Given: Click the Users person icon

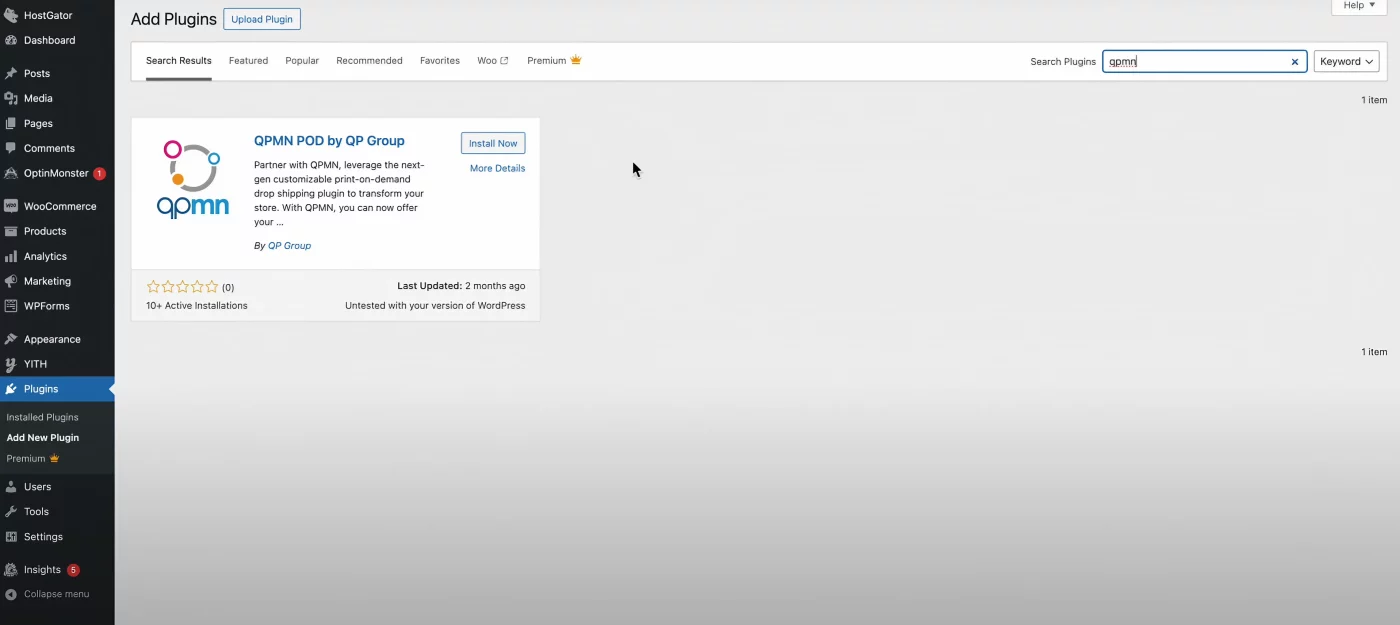Looking at the screenshot, I should coord(11,486).
